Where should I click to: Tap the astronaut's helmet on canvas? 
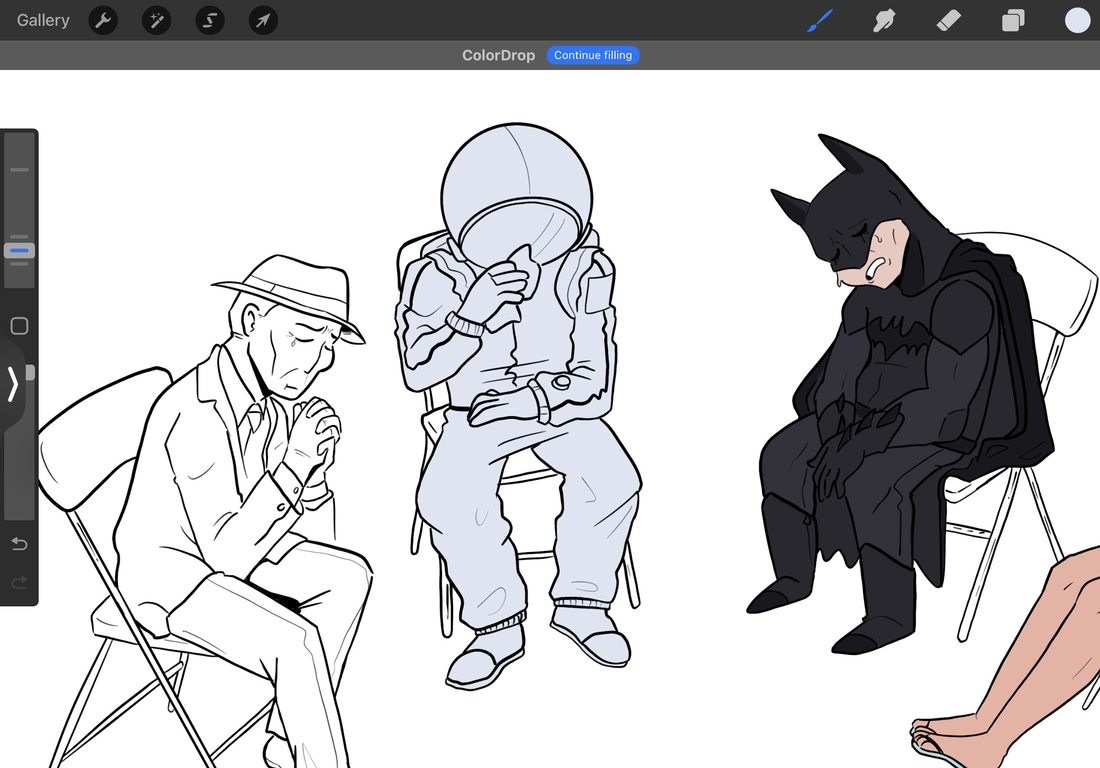coord(517,193)
